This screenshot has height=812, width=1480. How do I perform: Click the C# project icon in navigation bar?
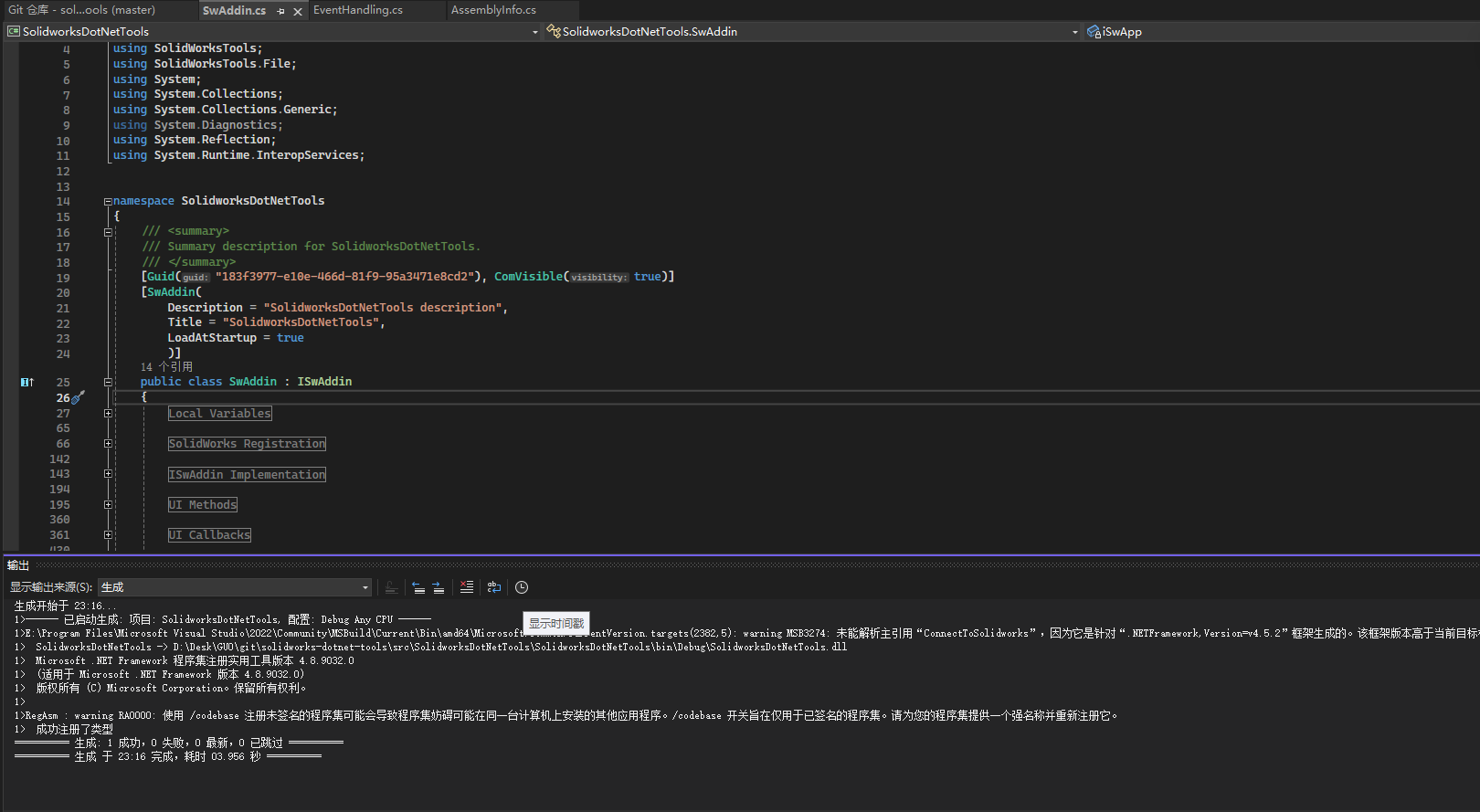pos(14,31)
